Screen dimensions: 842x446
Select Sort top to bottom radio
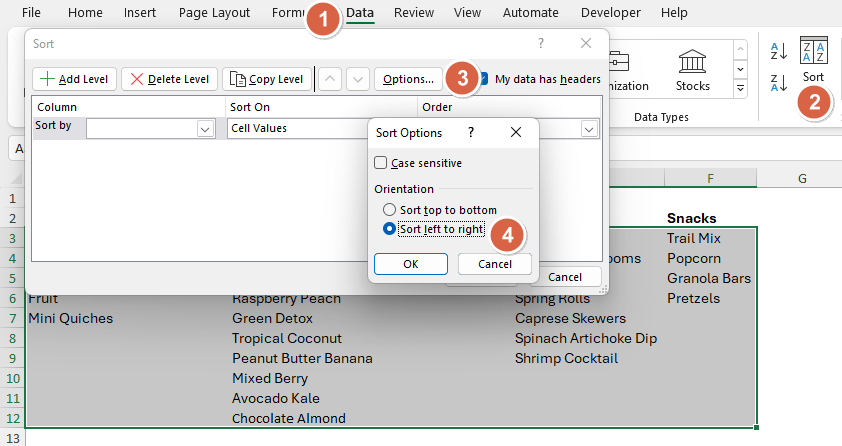tap(390, 210)
